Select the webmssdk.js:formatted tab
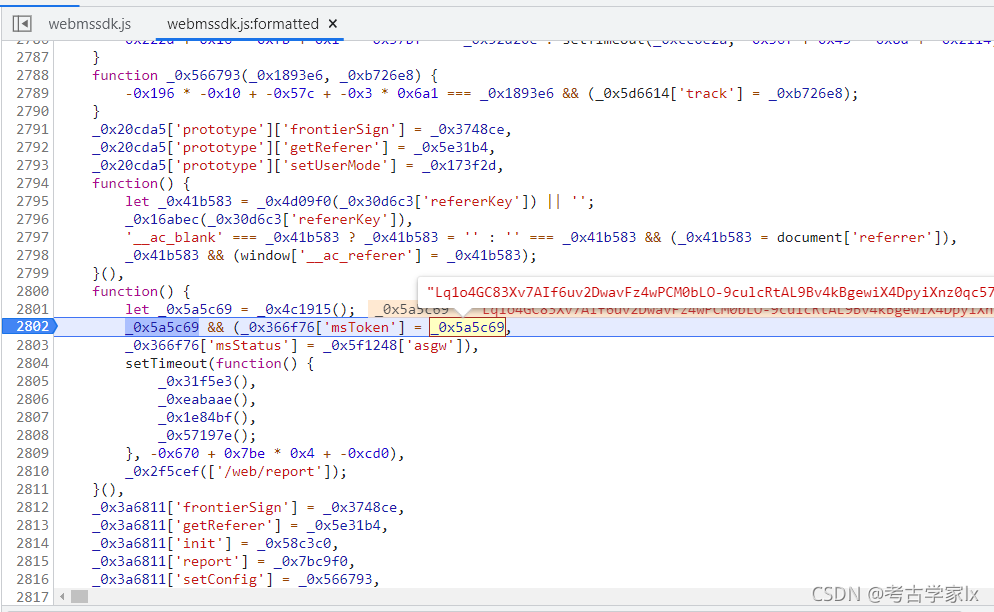 coord(243,23)
